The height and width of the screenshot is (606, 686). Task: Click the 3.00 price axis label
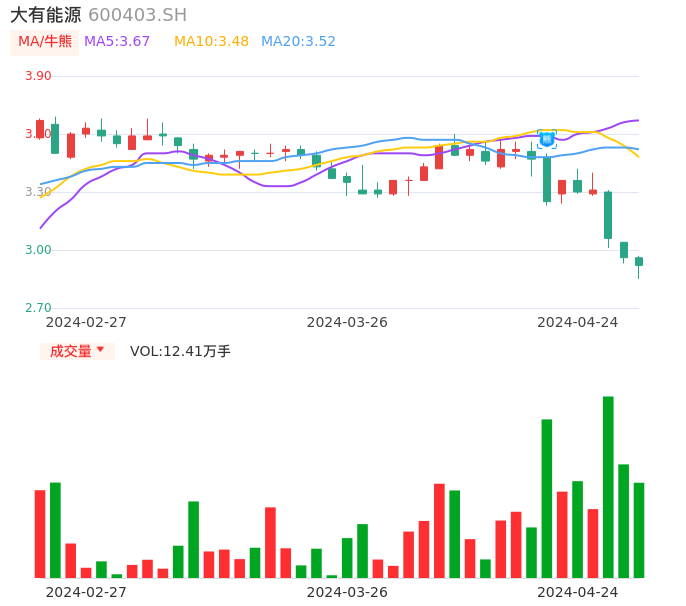38,250
